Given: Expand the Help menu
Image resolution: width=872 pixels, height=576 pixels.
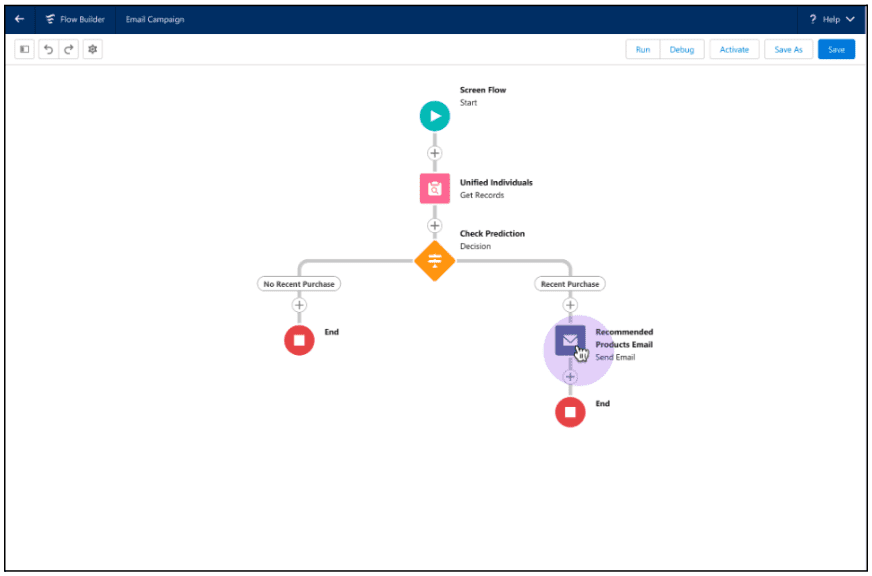Looking at the screenshot, I should (x=832, y=19).
